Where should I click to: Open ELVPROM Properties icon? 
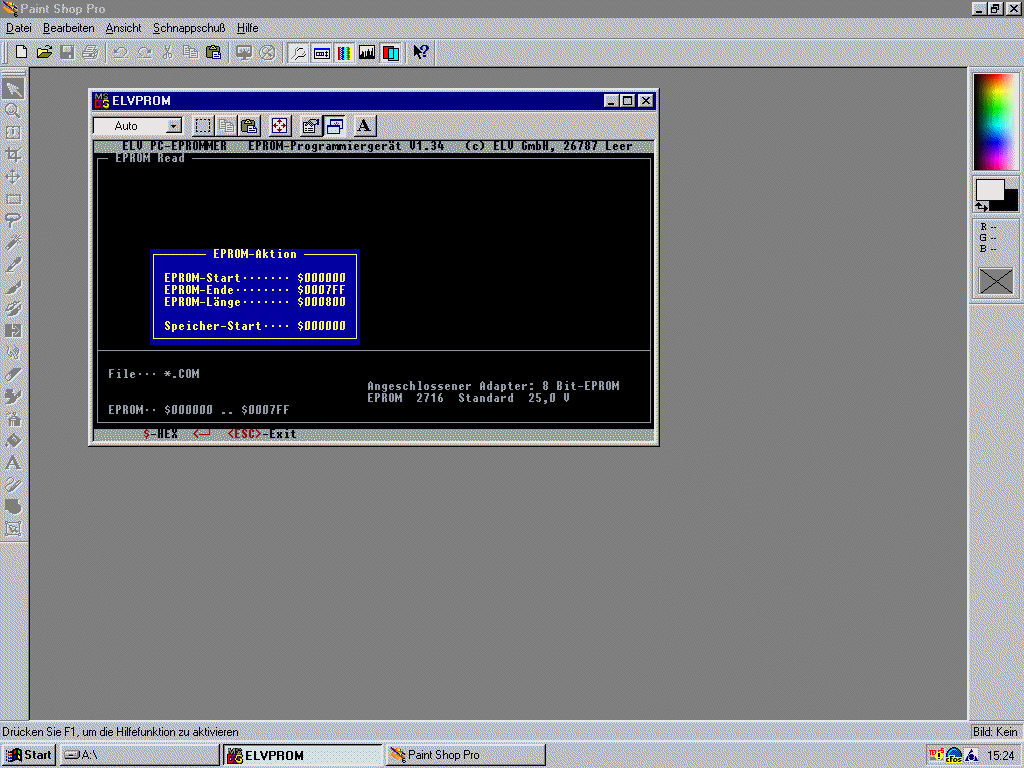tap(310, 126)
